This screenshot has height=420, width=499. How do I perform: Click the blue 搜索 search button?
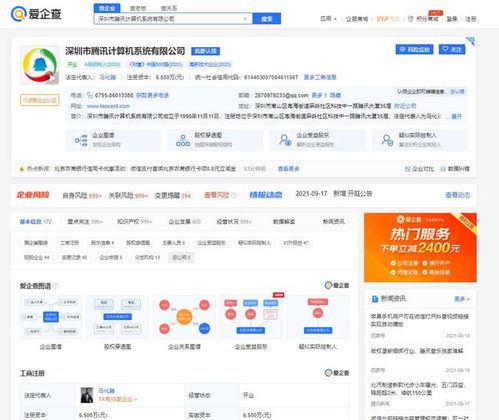tap(267, 19)
